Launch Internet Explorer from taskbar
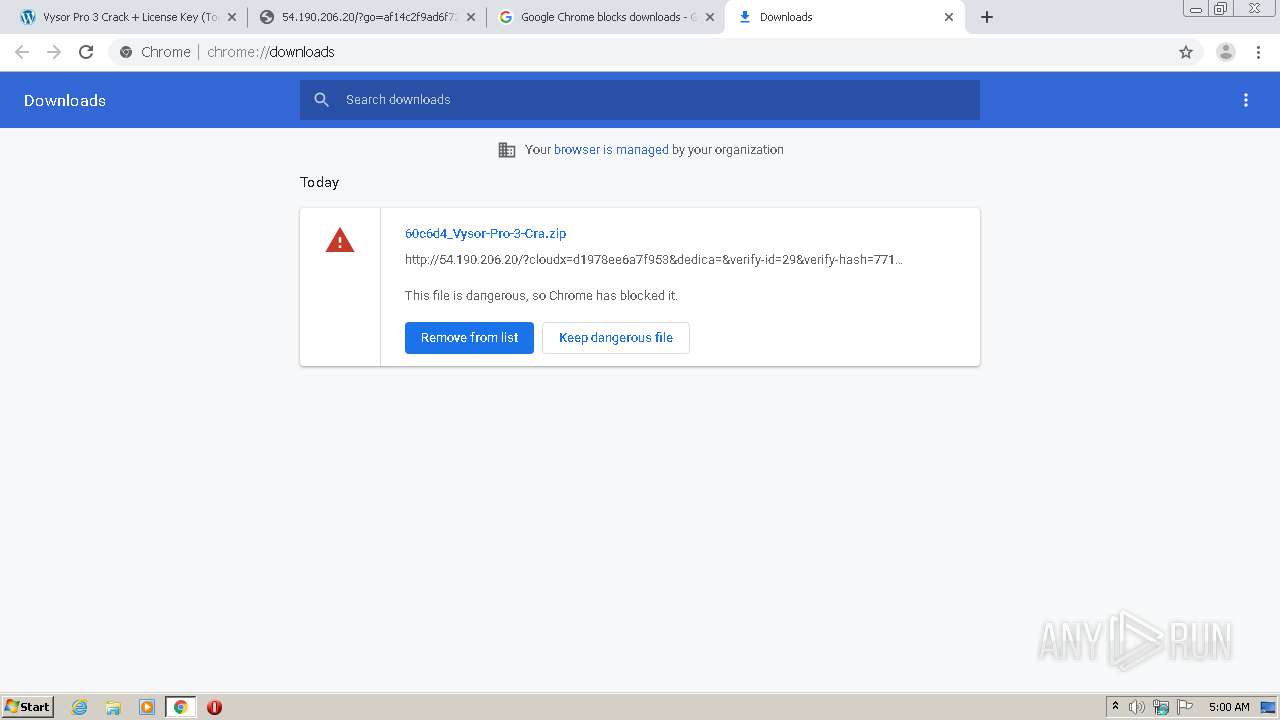Viewport: 1280px width, 720px height. pos(80,707)
